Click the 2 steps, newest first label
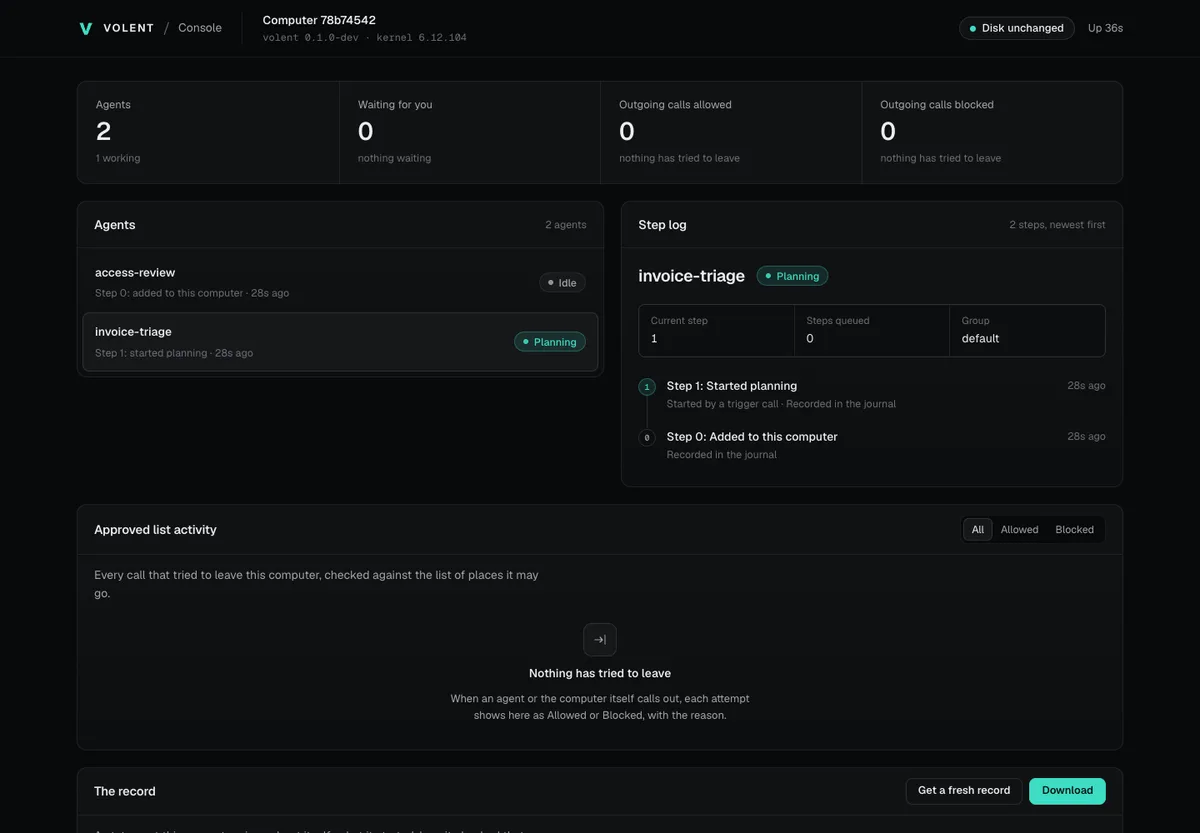Viewport: 1200px width, 833px height. [1057, 225]
